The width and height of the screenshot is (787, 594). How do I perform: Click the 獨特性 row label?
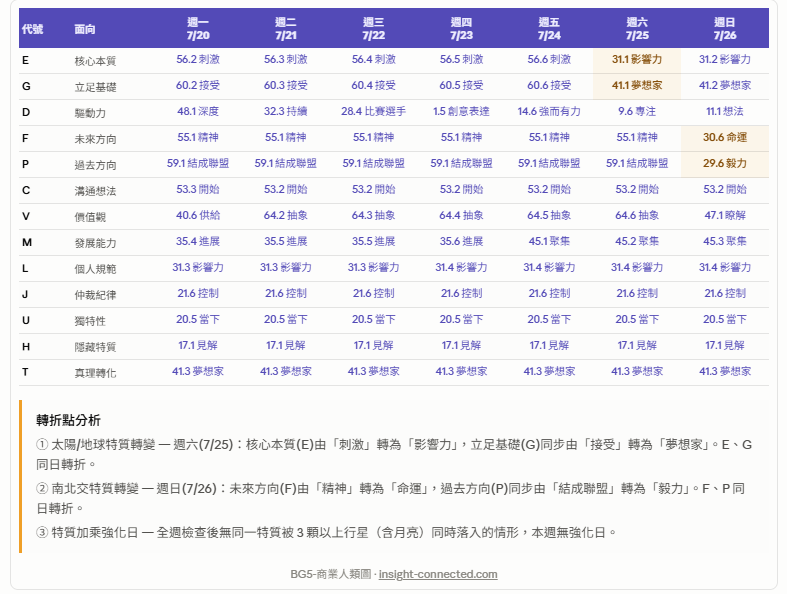point(90,321)
